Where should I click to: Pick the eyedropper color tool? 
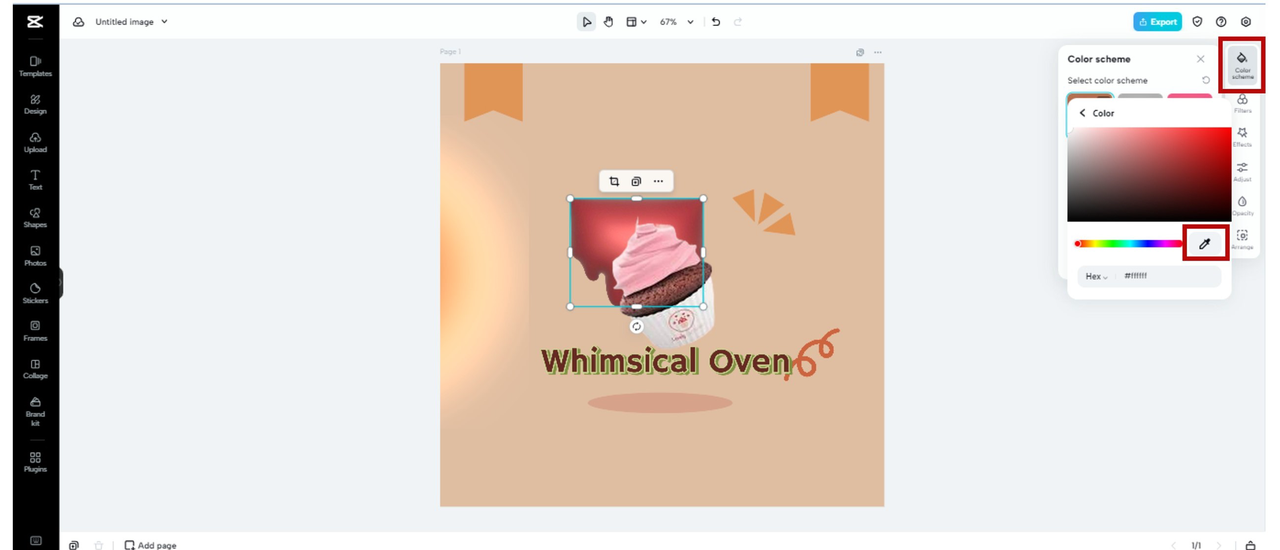pyautogui.click(x=1205, y=244)
